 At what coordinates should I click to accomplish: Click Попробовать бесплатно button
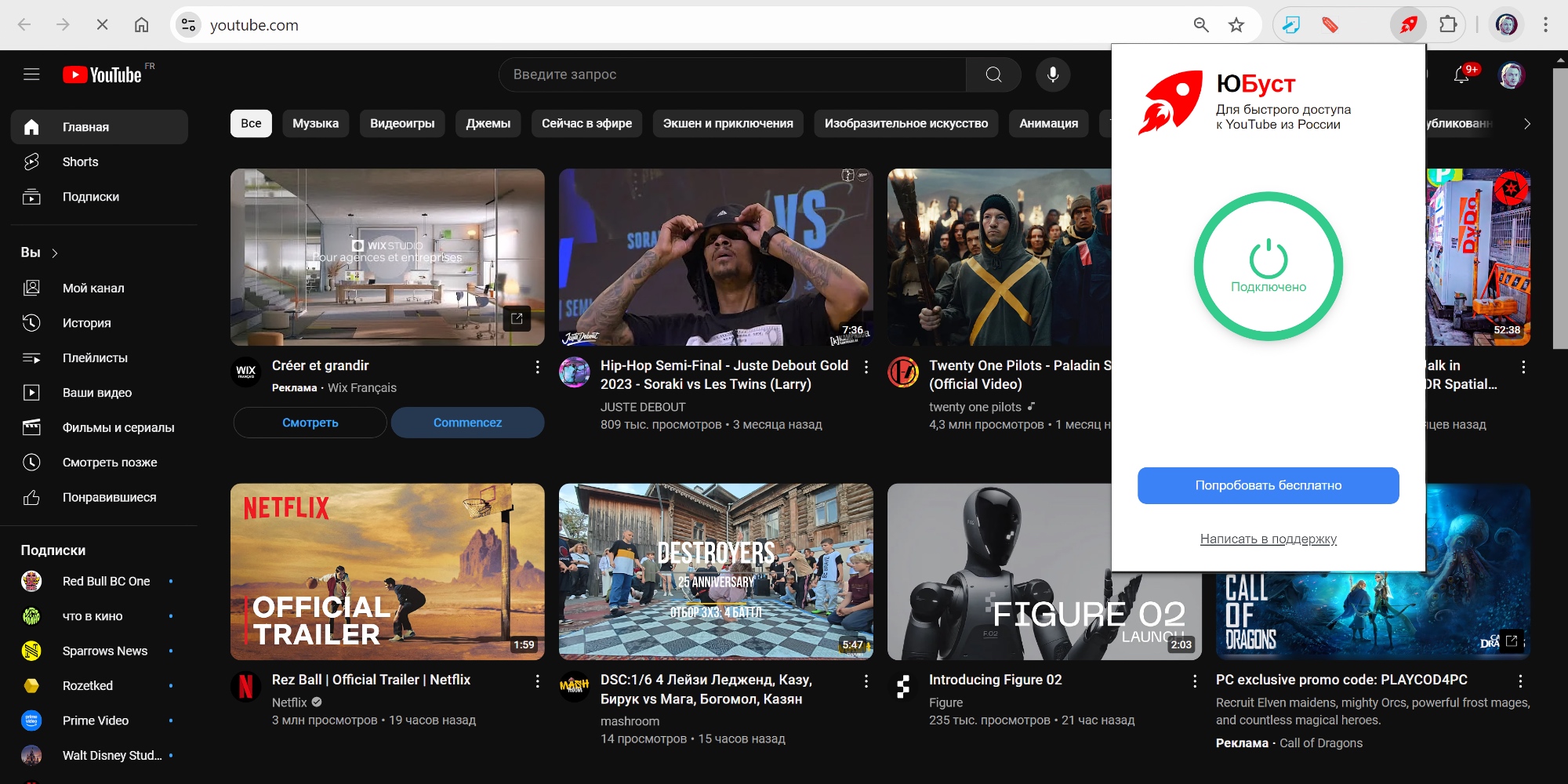point(1268,485)
